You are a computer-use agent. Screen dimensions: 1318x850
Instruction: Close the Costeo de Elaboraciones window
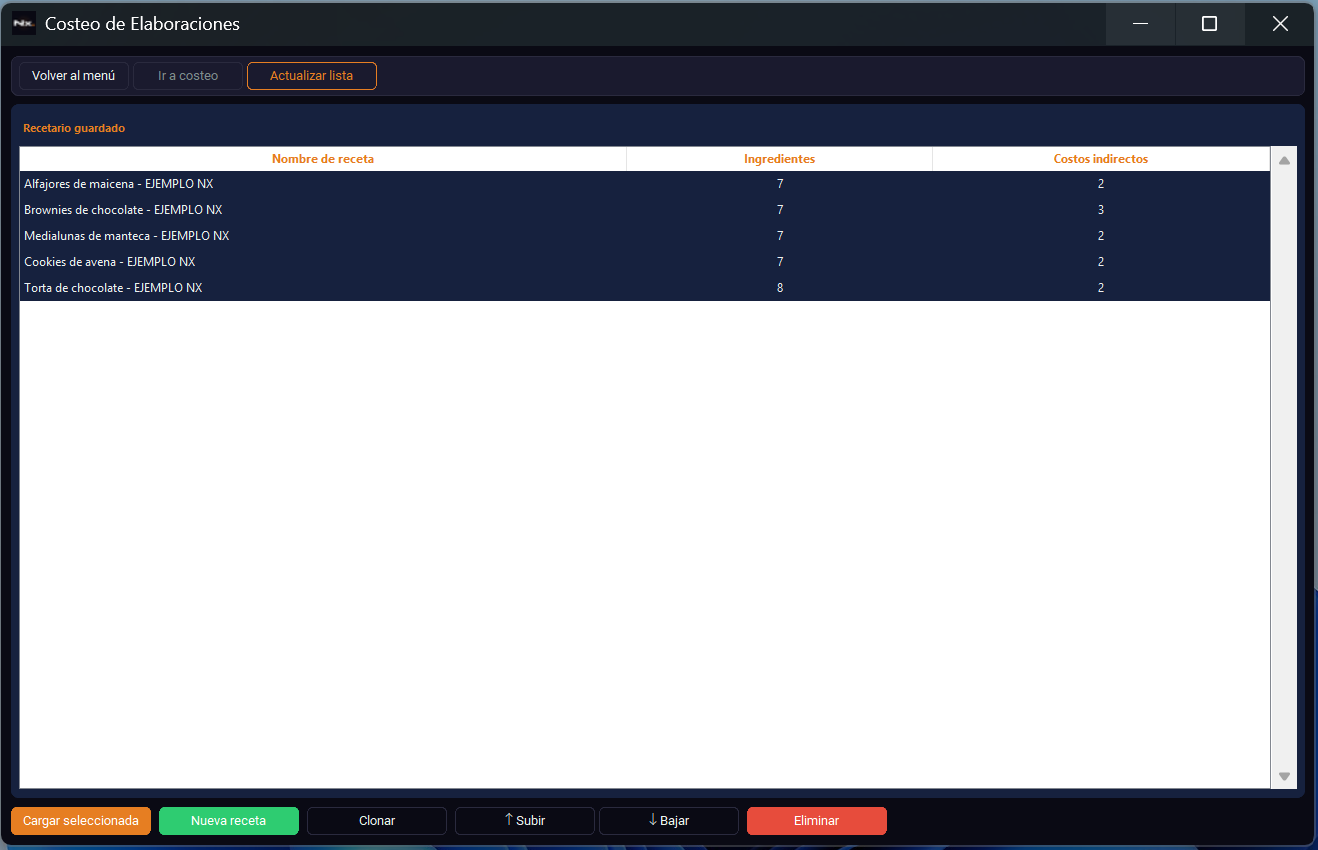[x=1279, y=24]
